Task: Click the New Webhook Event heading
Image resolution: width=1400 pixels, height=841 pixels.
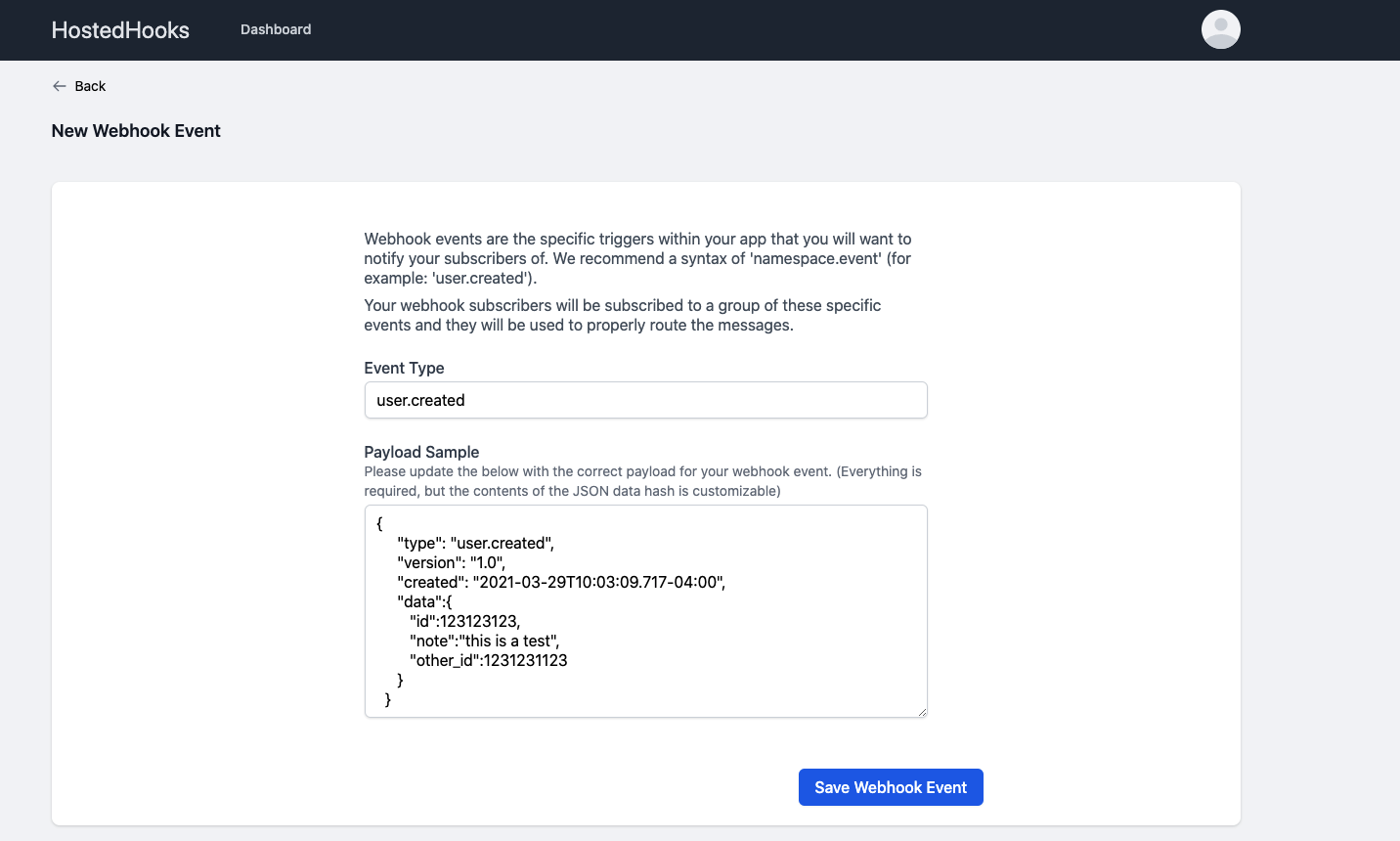Action: (x=136, y=131)
